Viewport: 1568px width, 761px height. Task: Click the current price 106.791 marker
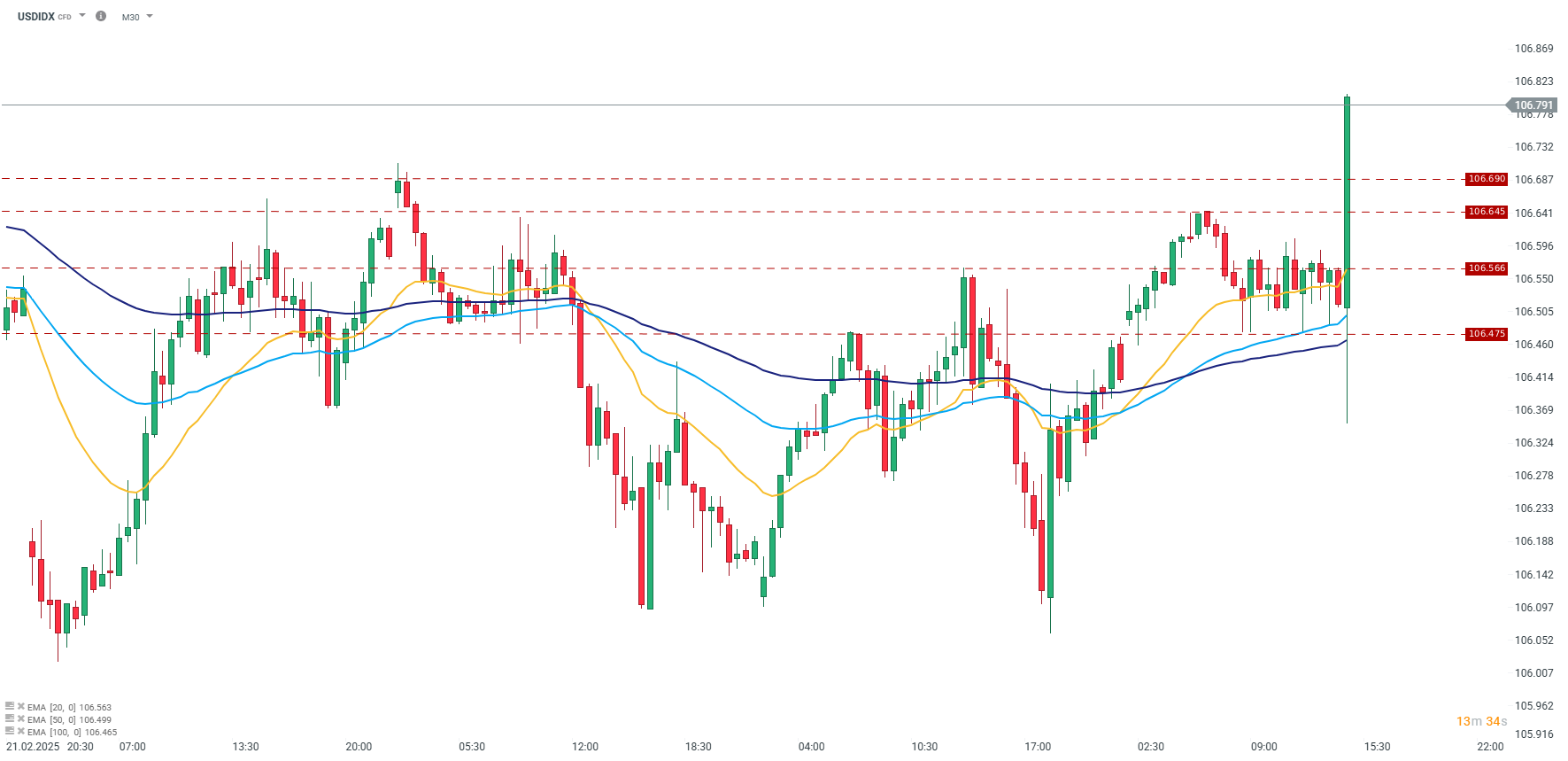pyautogui.click(x=1533, y=105)
